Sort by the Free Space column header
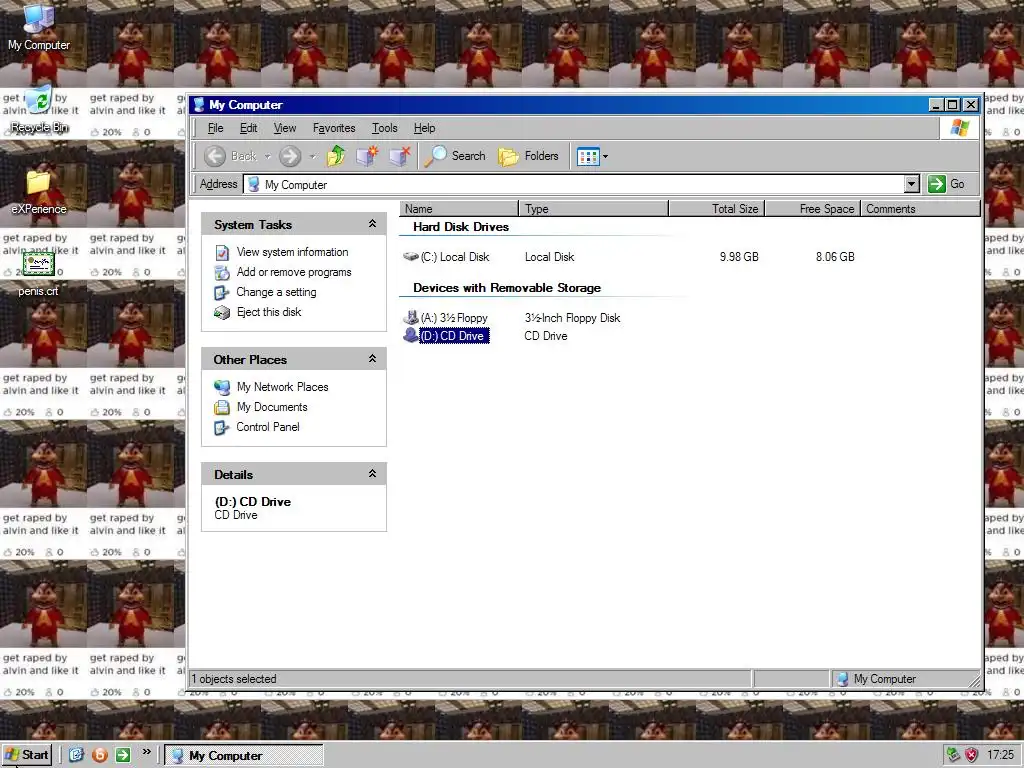 tap(813, 209)
